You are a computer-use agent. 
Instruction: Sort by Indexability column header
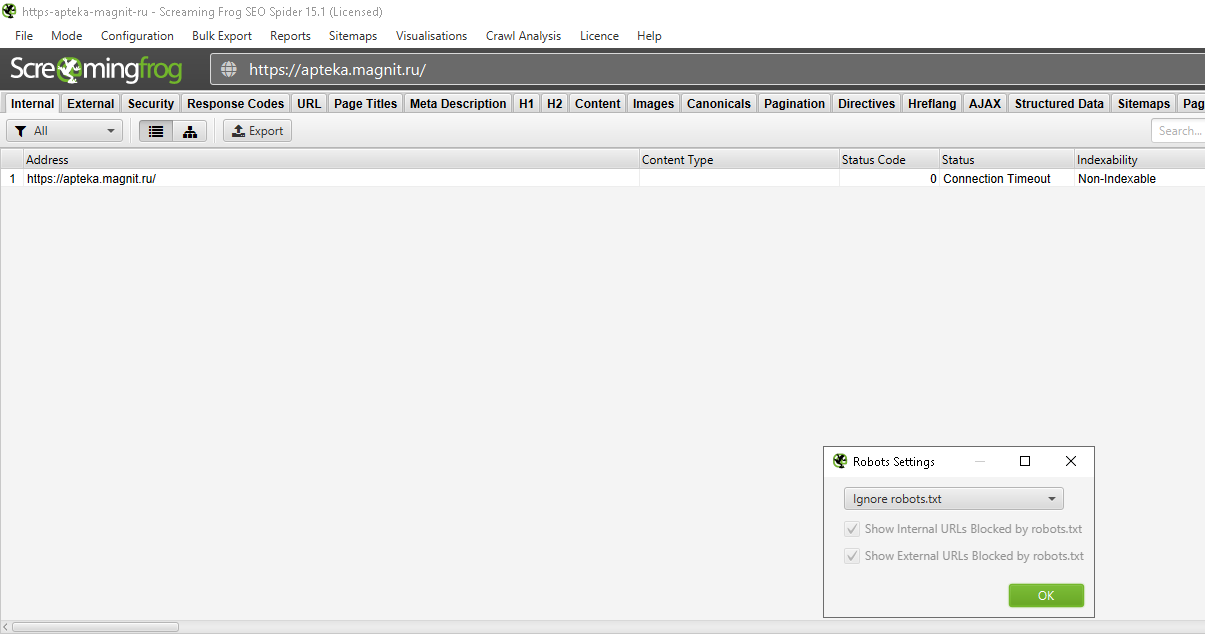pyautogui.click(x=1140, y=160)
